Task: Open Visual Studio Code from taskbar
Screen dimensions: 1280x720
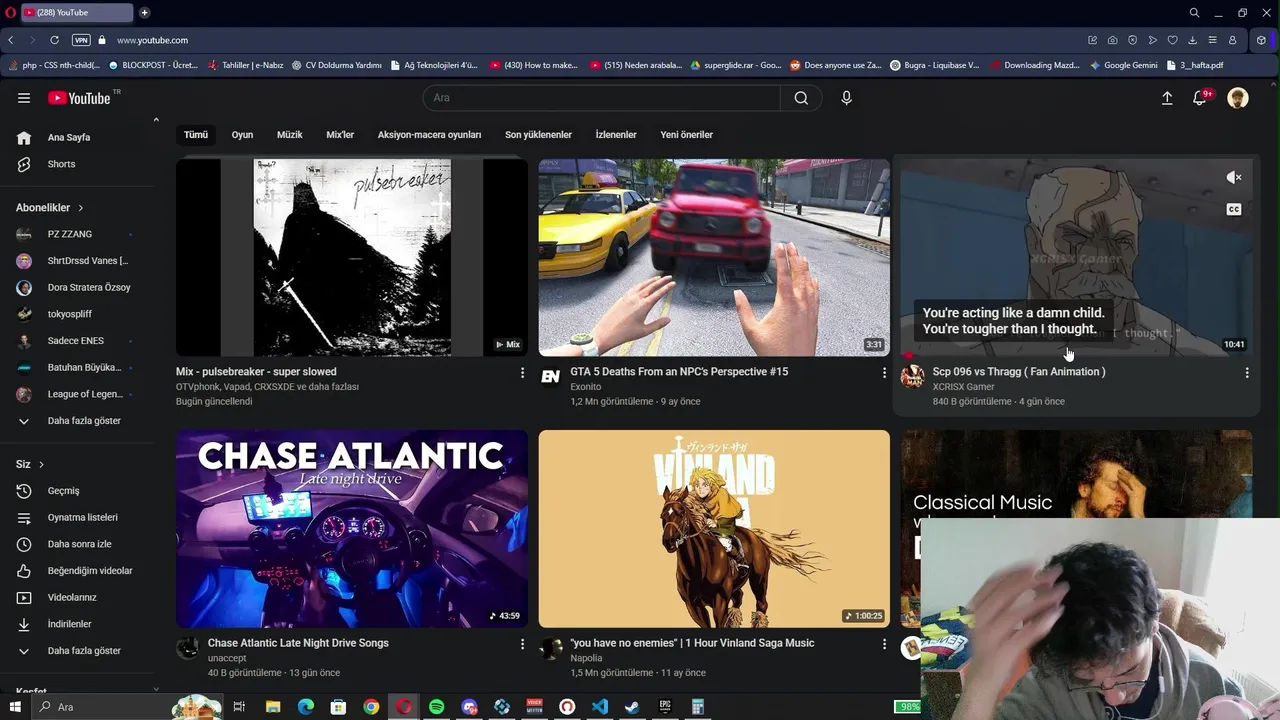Action: (x=600, y=707)
